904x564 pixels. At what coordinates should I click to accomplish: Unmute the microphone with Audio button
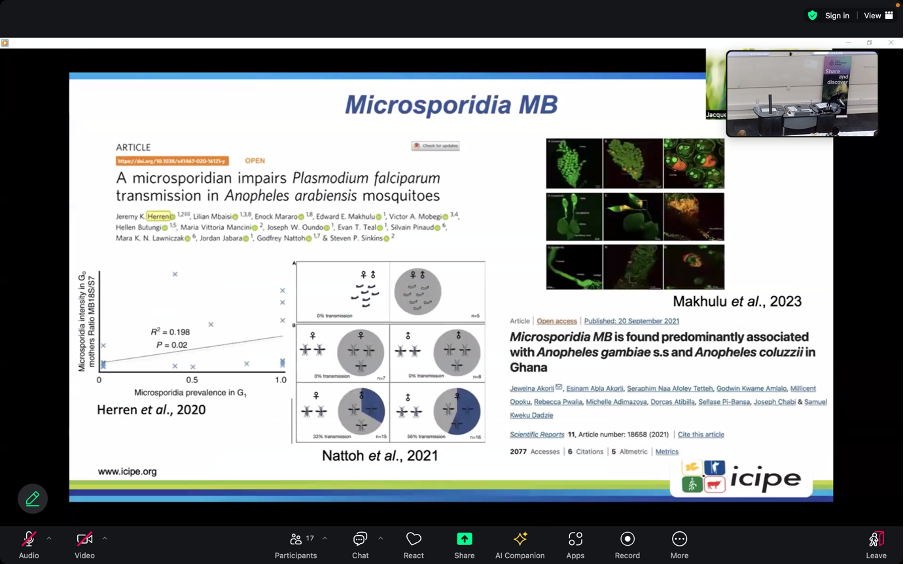click(x=29, y=540)
